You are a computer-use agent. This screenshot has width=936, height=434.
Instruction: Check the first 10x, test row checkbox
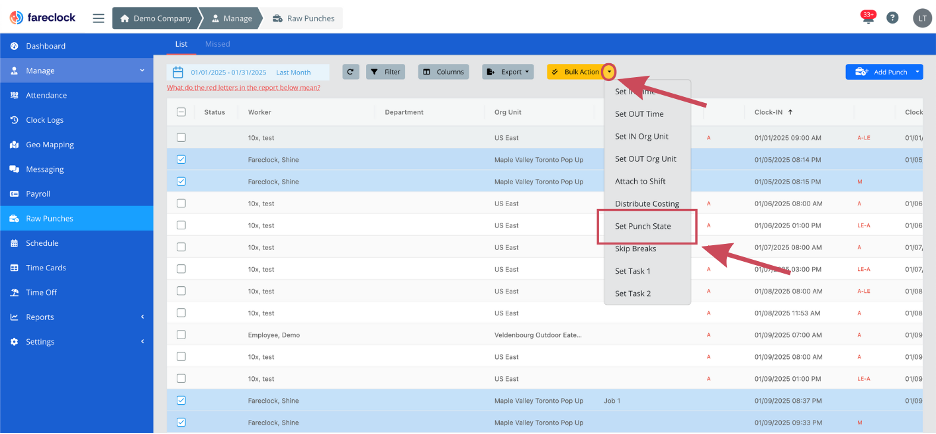click(x=181, y=137)
